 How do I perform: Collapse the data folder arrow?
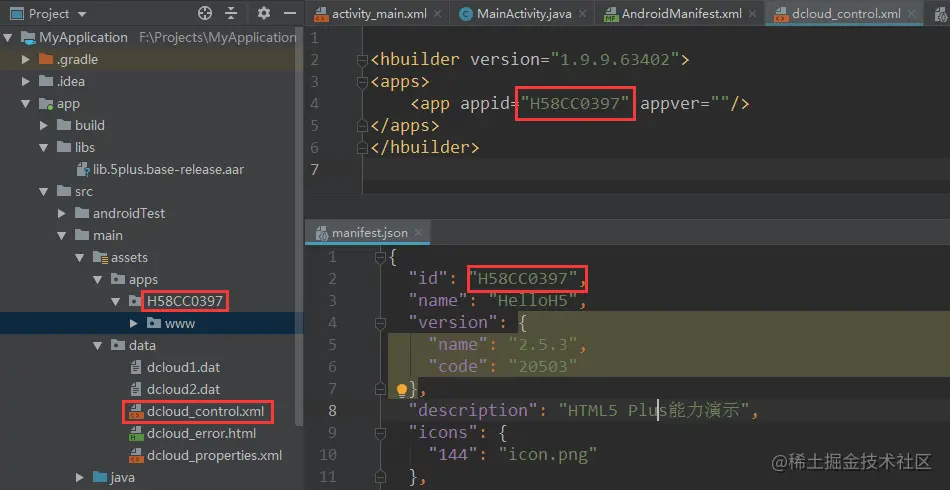pyautogui.click(x=98, y=345)
